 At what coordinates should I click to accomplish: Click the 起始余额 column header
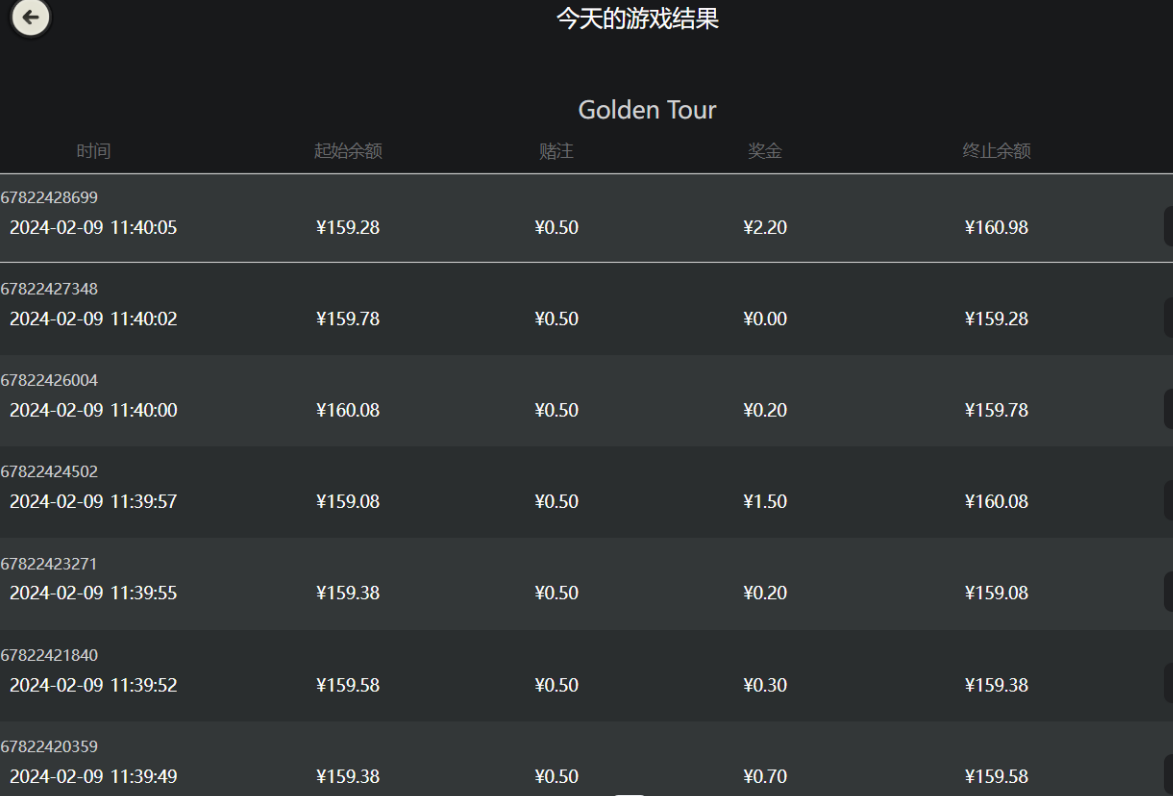pos(348,151)
